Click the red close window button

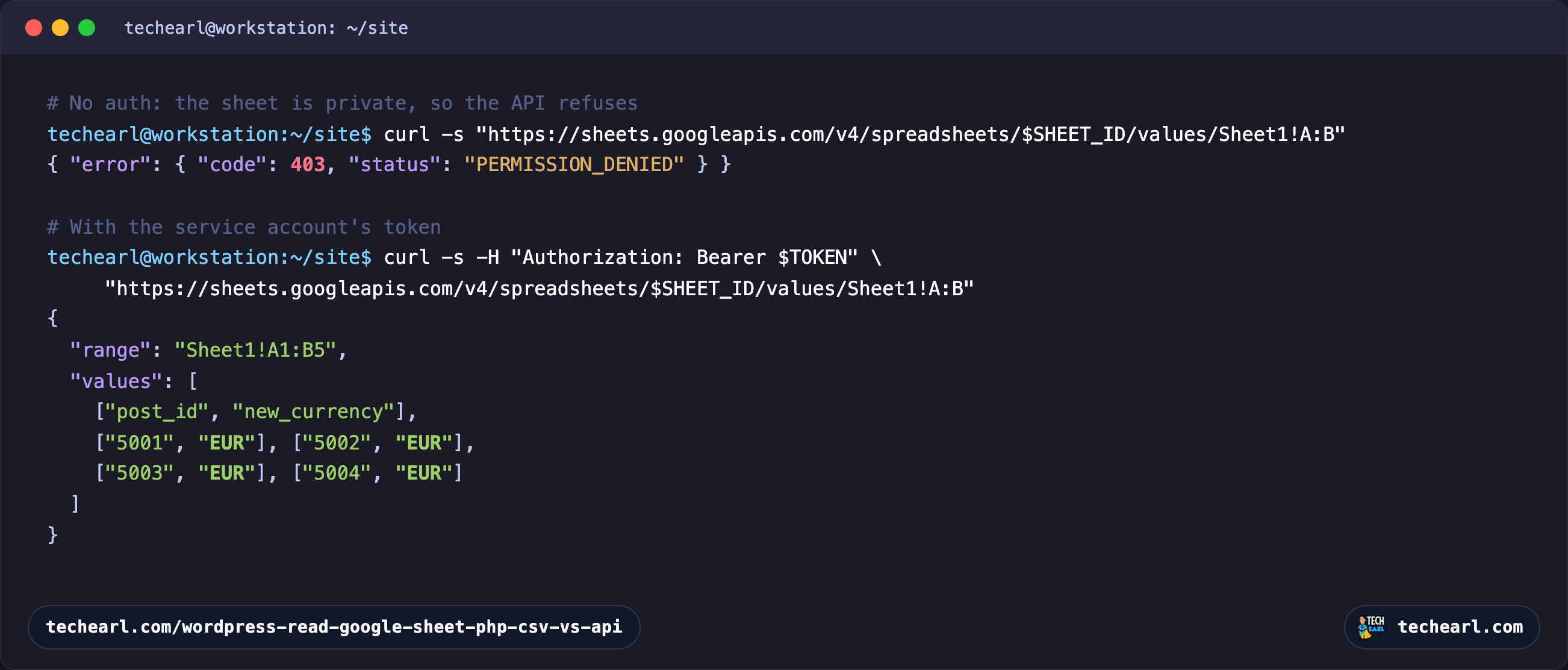click(34, 28)
